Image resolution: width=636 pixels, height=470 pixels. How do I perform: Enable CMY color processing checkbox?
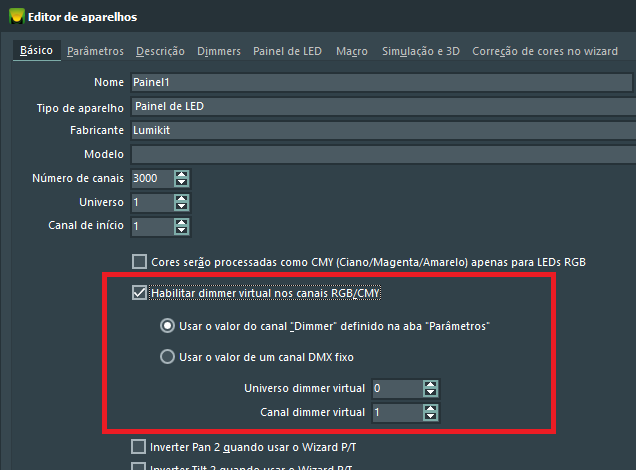(140, 262)
